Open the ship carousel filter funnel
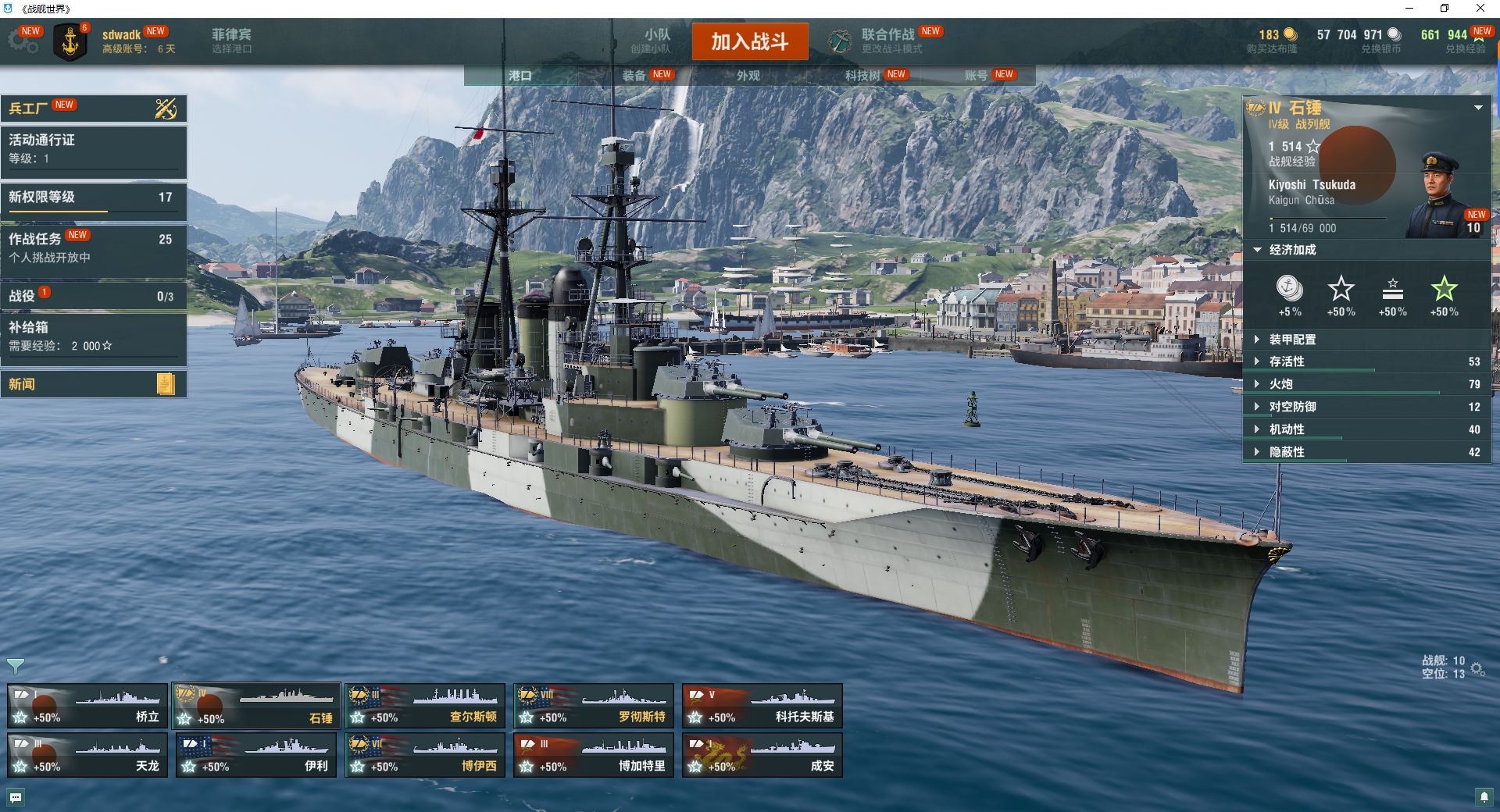This screenshot has width=1500, height=812. (x=16, y=666)
